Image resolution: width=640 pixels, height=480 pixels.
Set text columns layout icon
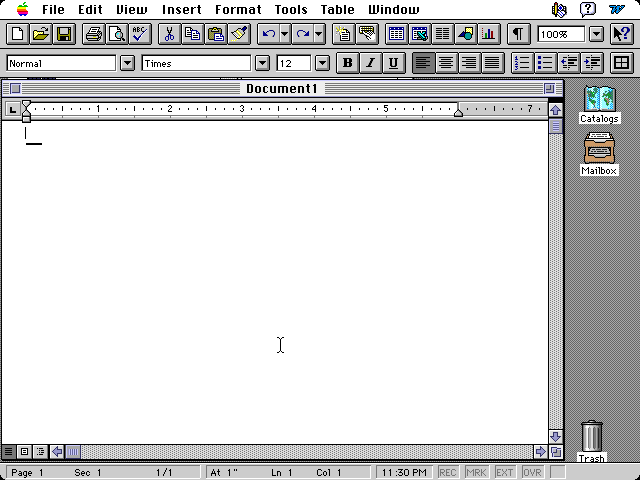point(443,34)
